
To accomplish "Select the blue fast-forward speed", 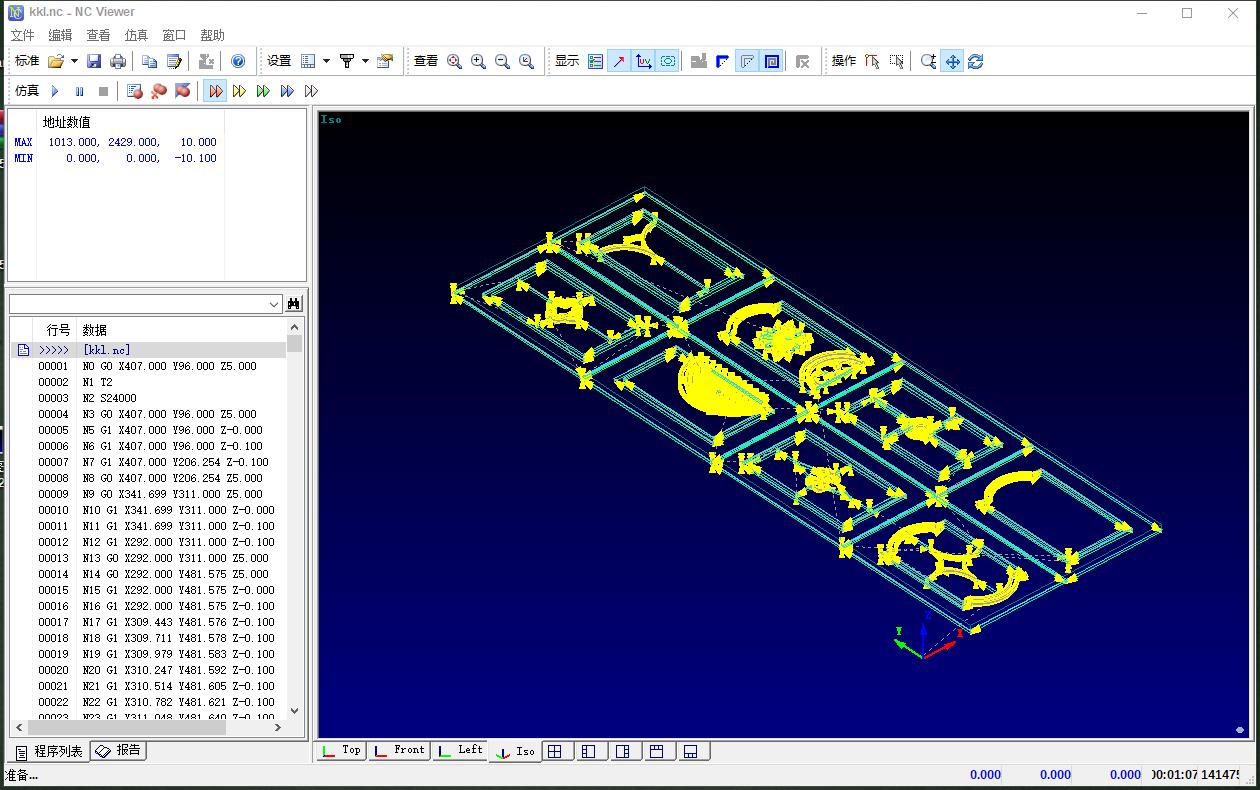I will click(287, 91).
